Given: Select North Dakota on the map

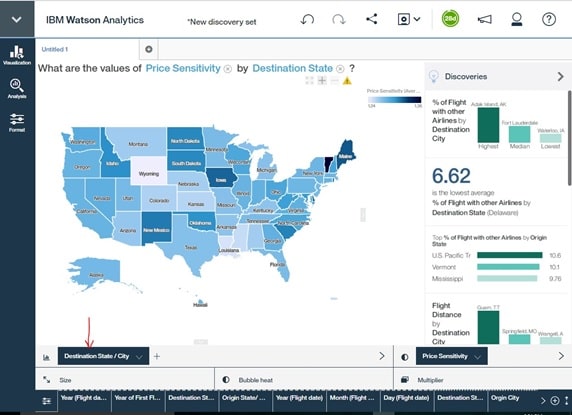Looking at the screenshot, I should tap(185, 138).
